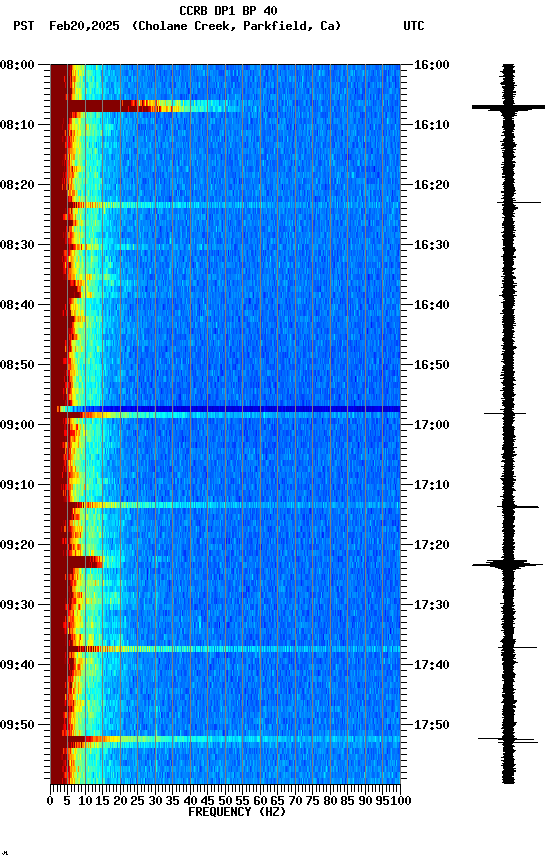Click the "09:20" PST time label

coord(17,545)
